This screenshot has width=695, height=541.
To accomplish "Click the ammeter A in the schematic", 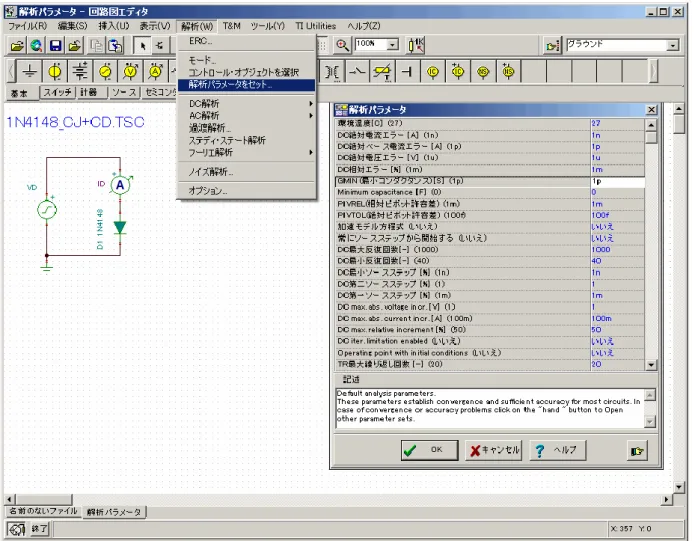I will click(x=120, y=185).
